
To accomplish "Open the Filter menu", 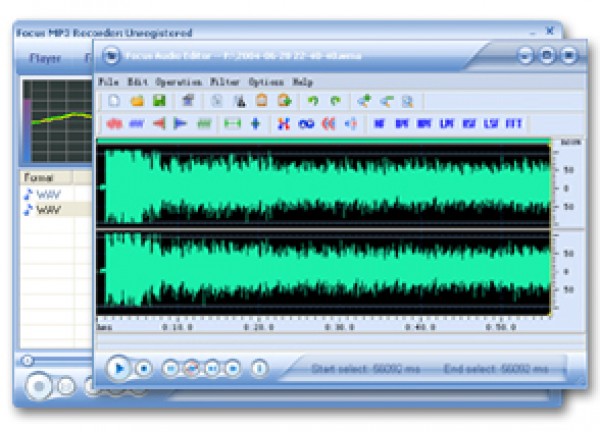I will (225, 82).
